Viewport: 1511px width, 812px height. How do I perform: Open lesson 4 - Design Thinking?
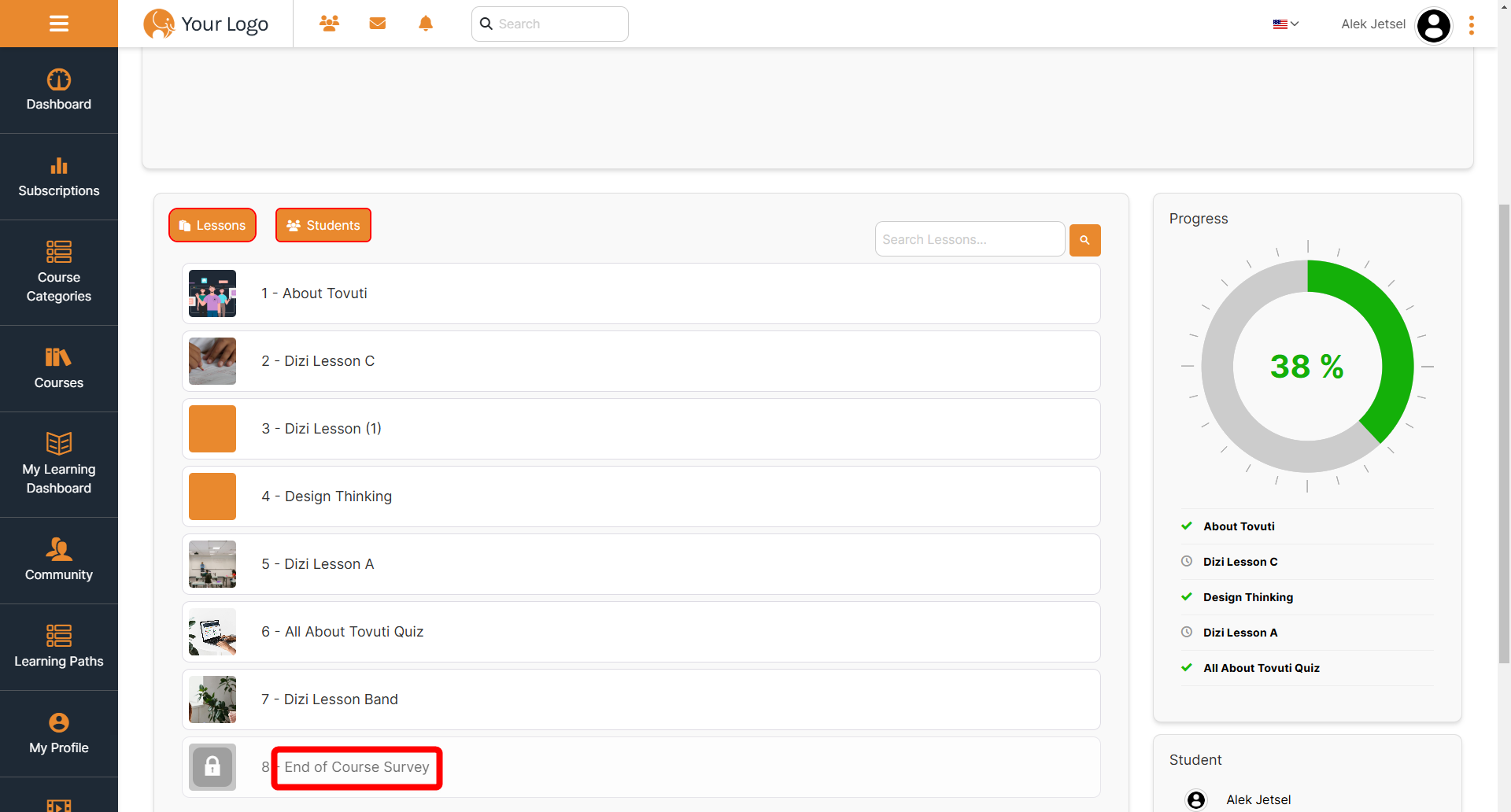pos(338,496)
